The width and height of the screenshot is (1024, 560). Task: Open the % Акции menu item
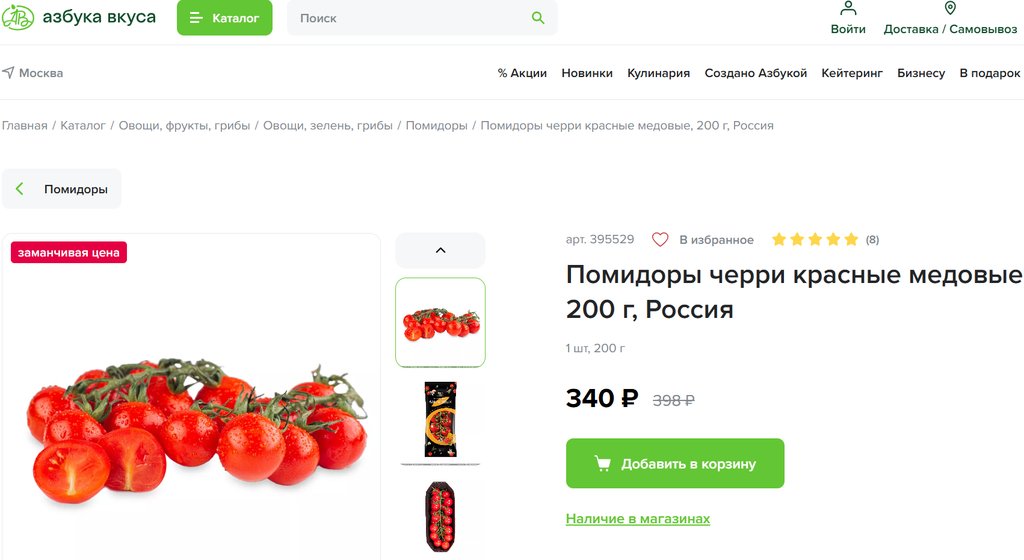522,73
